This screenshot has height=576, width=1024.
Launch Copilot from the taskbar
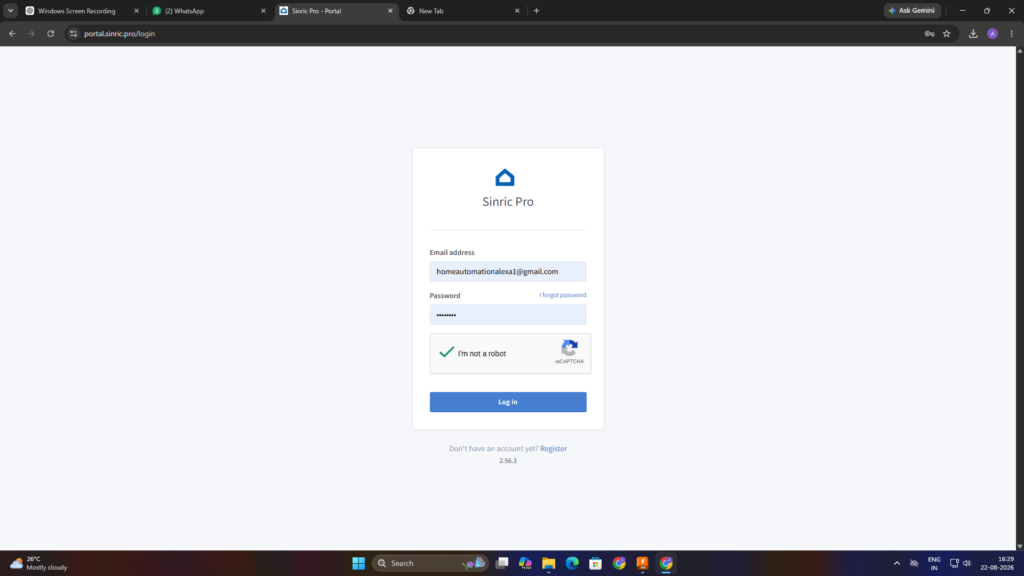pos(525,563)
